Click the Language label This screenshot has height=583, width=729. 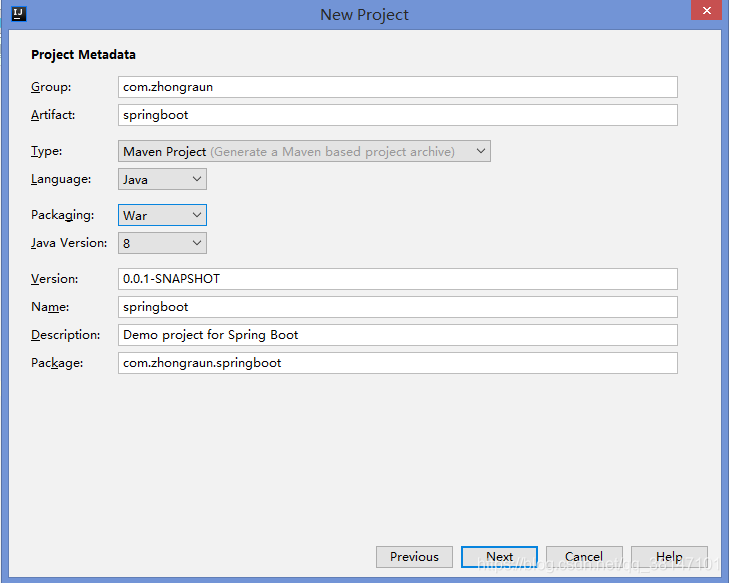tap(61, 179)
